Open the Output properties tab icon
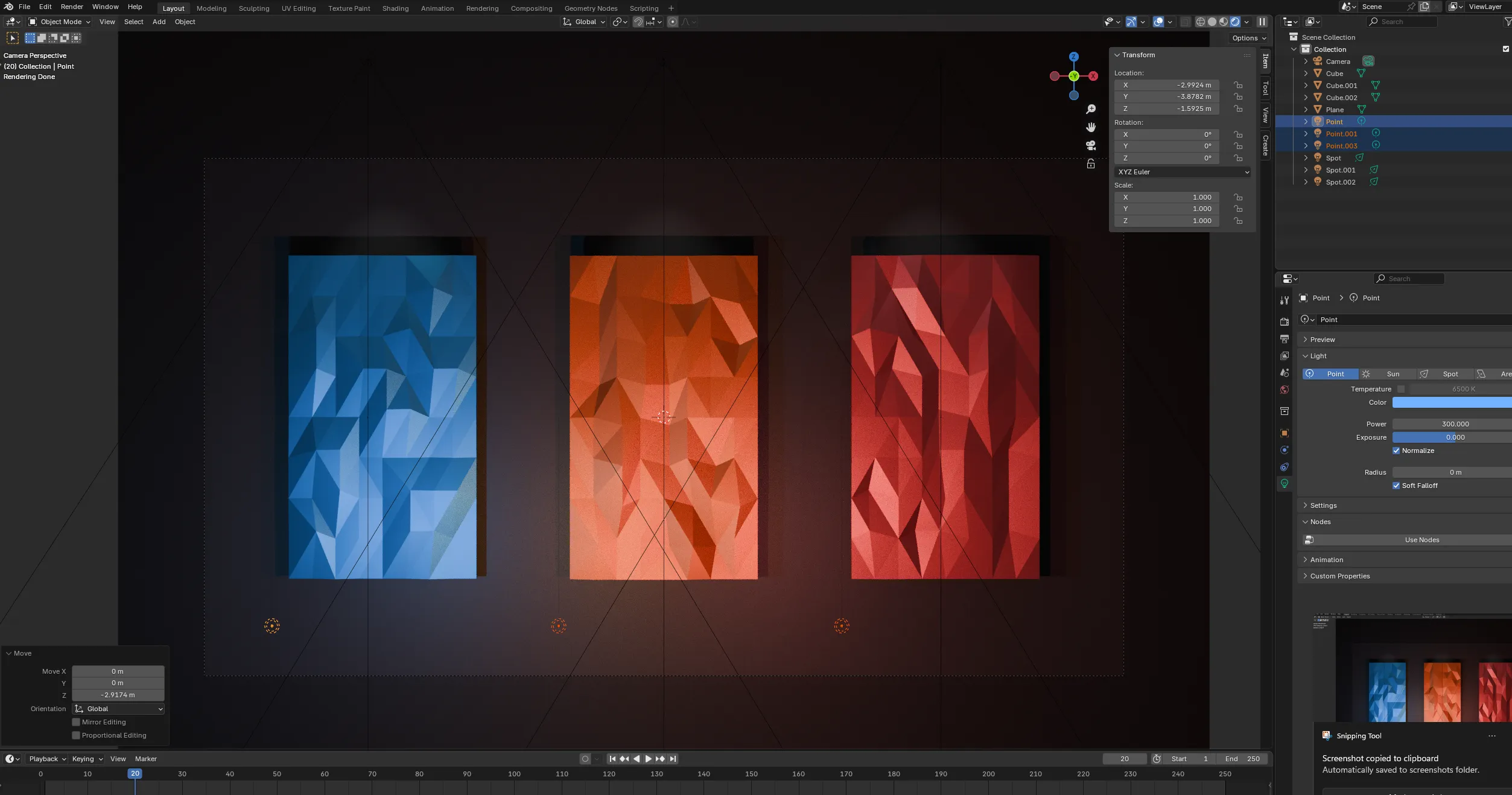 pyautogui.click(x=1285, y=339)
